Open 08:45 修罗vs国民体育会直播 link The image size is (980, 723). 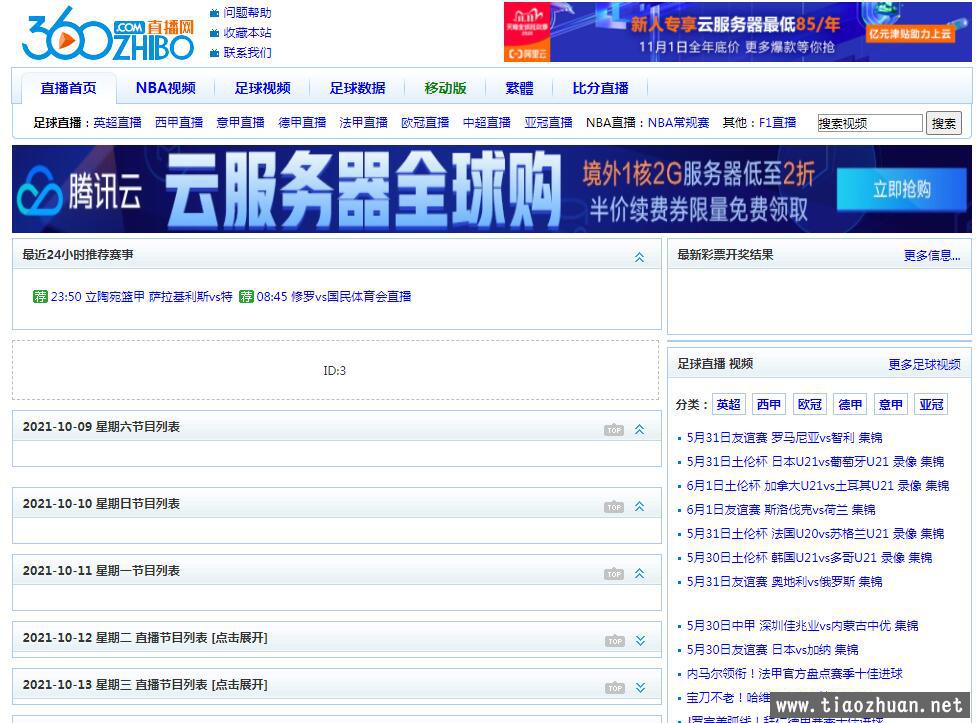pyautogui.click(x=334, y=296)
